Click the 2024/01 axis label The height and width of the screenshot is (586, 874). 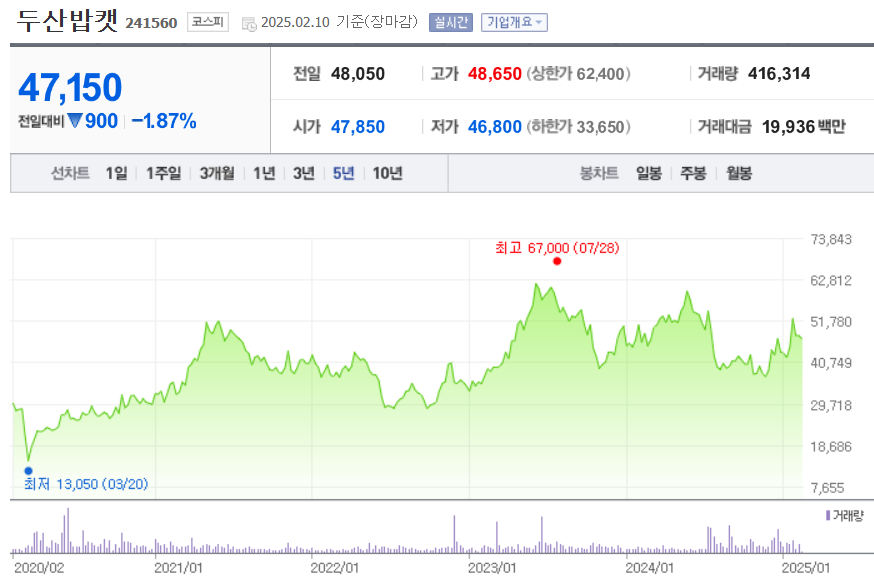pyautogui.click(x=649, y=568)
